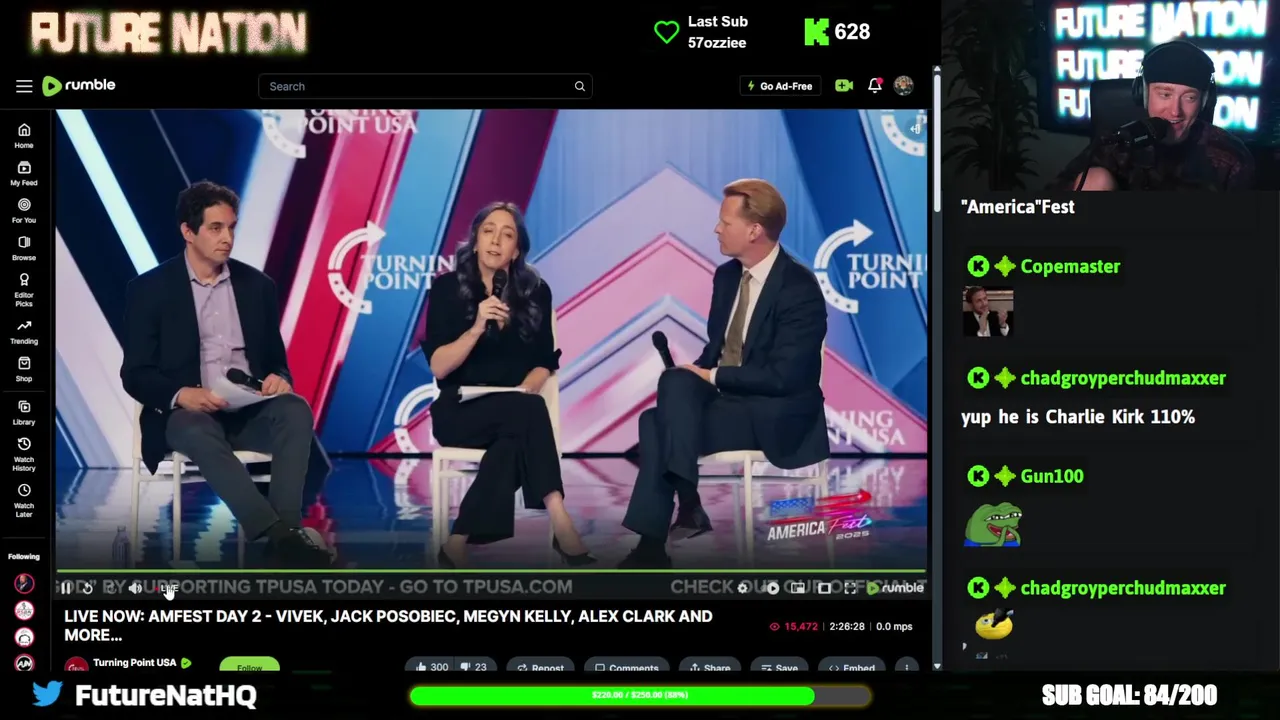
Task: Toggle theater mode in player
Action: point(824,588)
